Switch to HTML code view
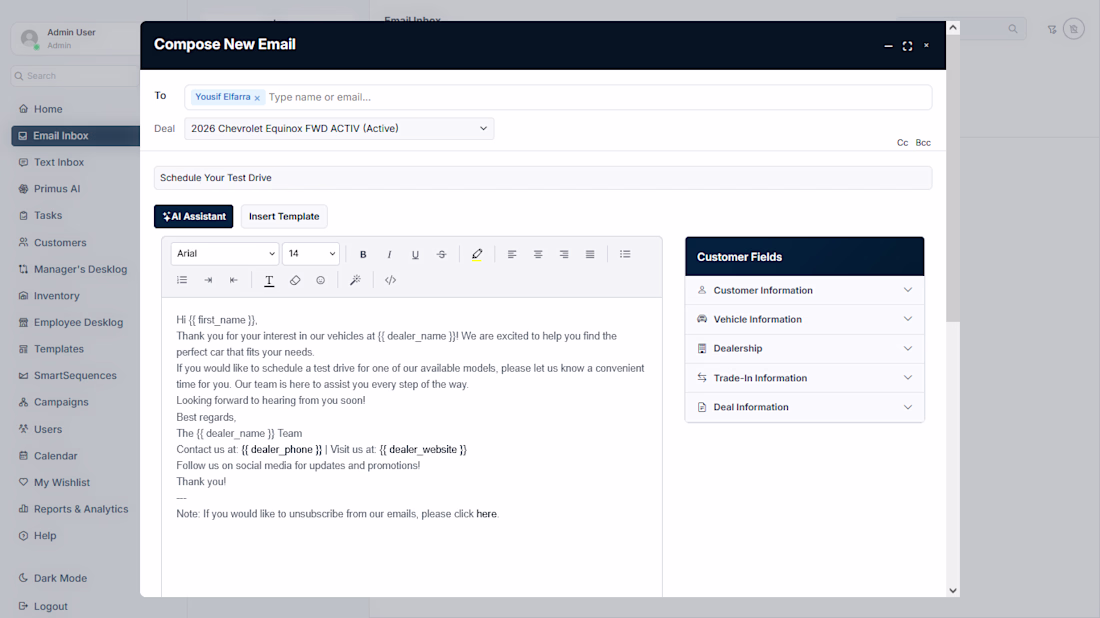This screenshot has height=618, width=1100. pyautogui.click(x=391, y=280)
